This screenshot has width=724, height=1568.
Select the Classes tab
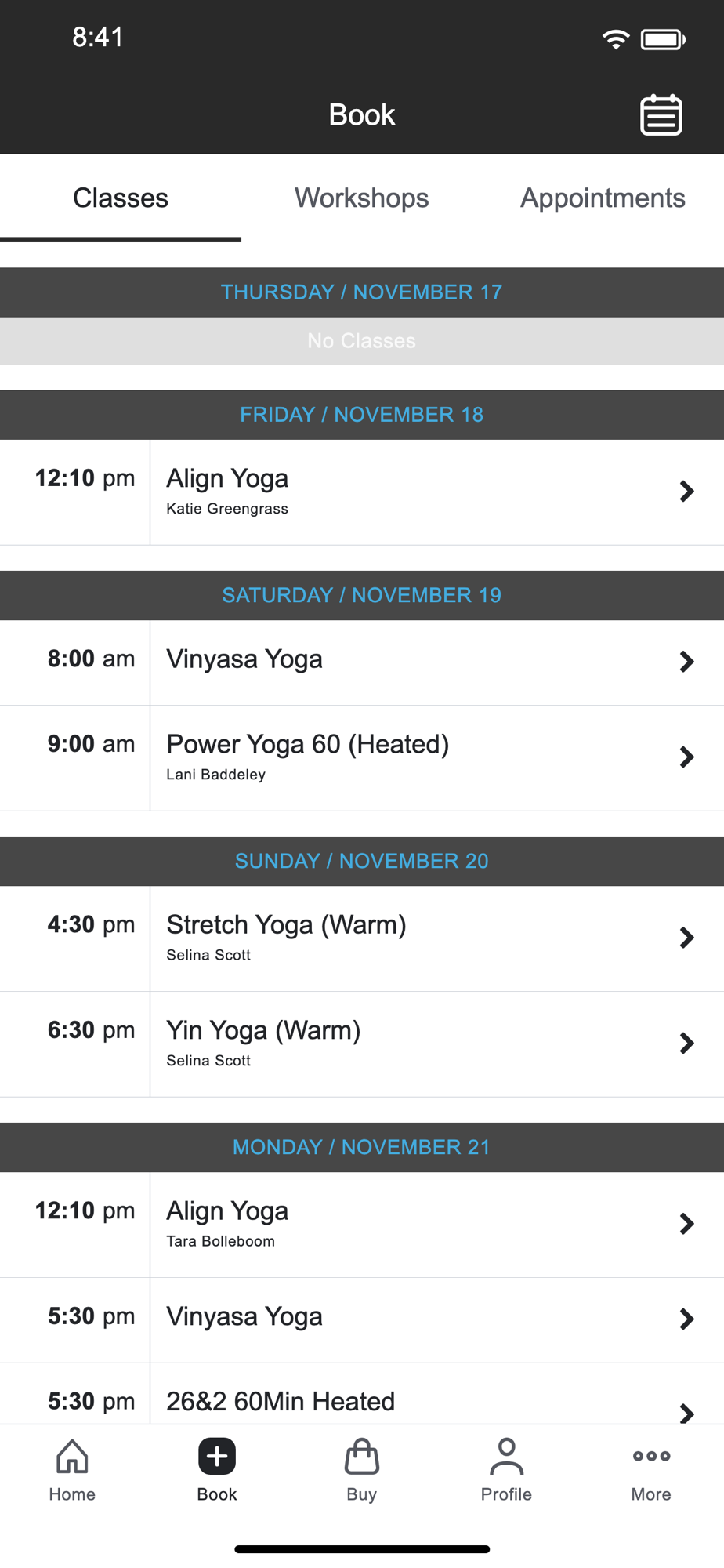click(x=121, y=198)
